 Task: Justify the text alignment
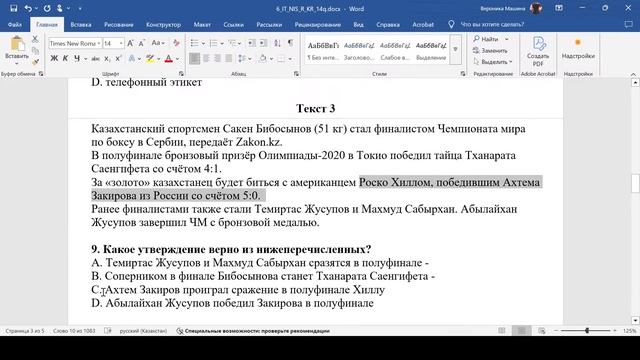click(229, 59)
